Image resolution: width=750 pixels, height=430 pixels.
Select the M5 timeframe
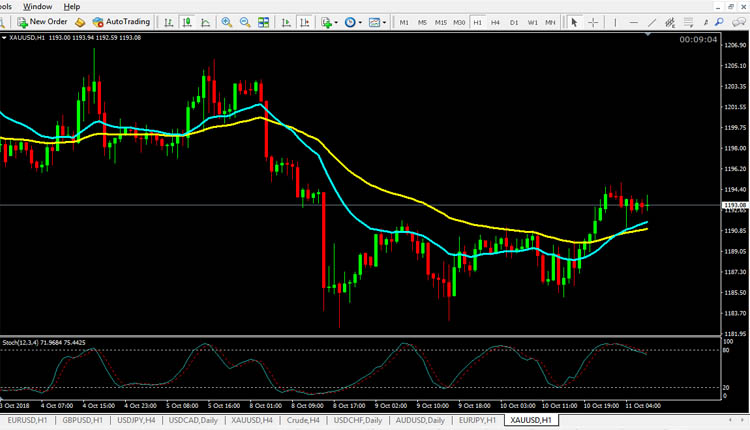(422, 22)
